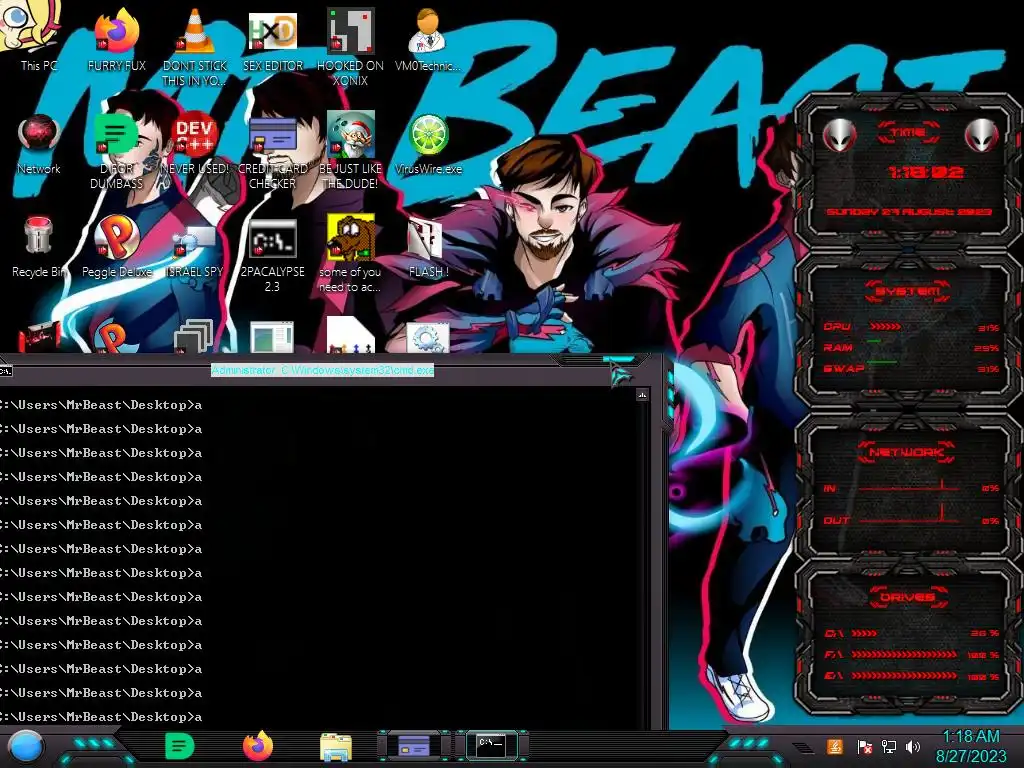Open the green app pinned on taskbar

click(x=180, y=746)
